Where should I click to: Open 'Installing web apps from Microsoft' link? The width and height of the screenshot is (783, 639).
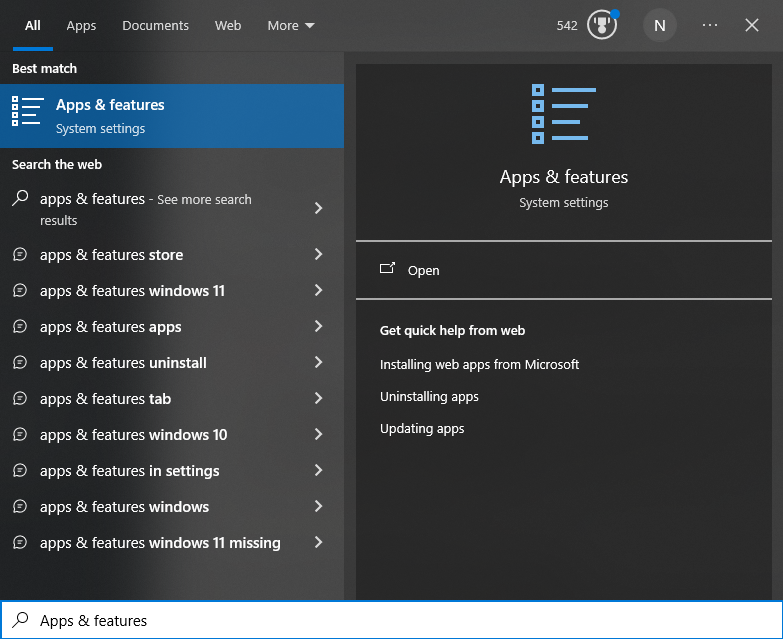479,365
